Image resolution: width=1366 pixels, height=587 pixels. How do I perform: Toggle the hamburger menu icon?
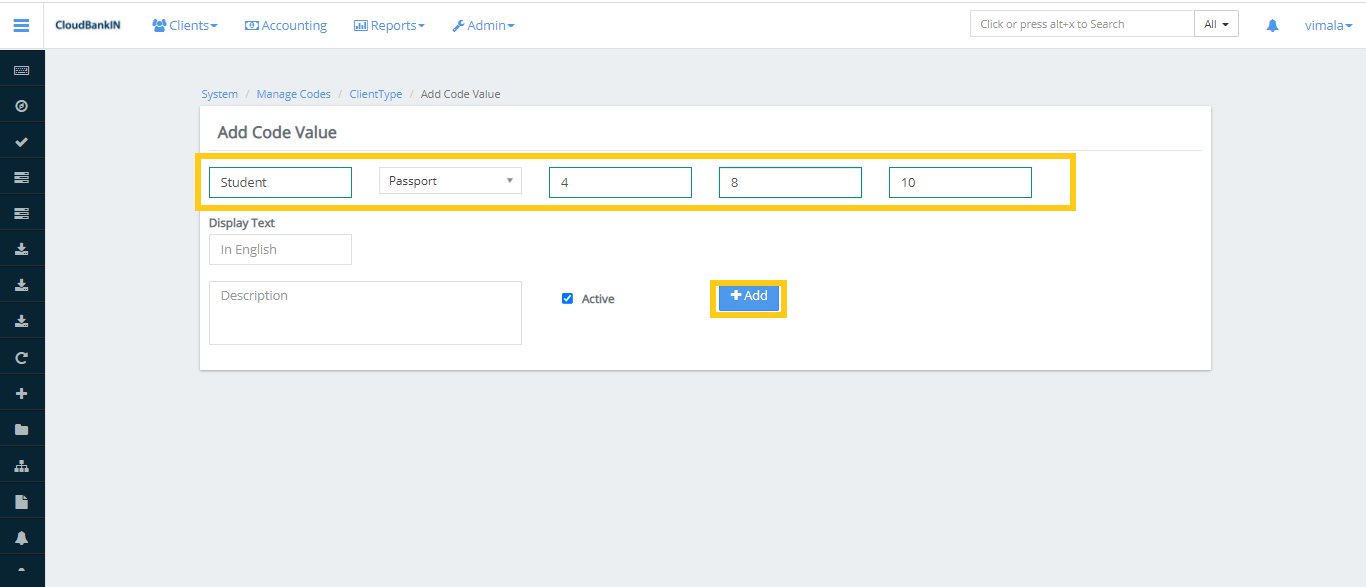(21, 25)
